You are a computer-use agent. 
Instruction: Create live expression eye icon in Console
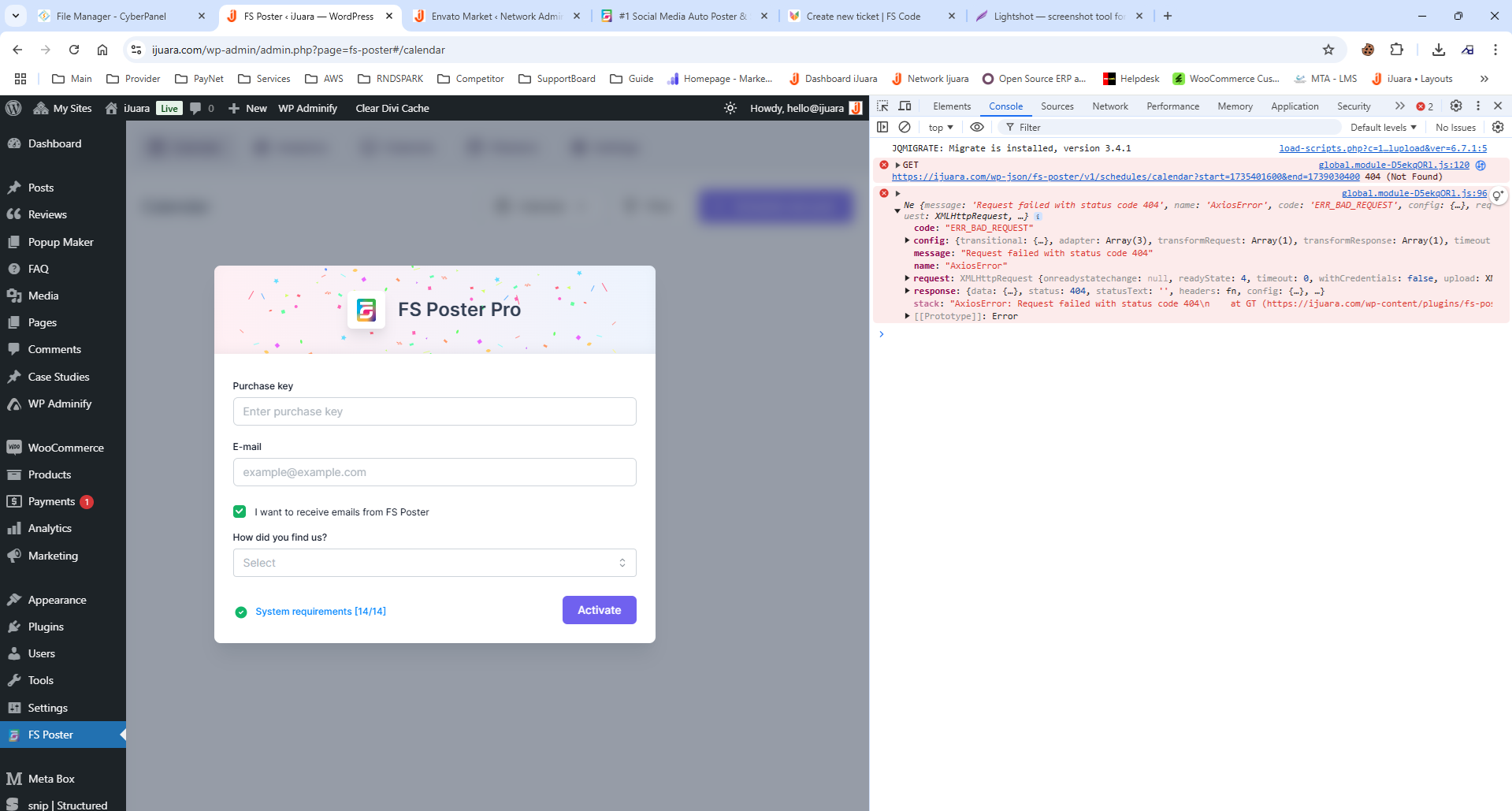[x=977, y=127]
